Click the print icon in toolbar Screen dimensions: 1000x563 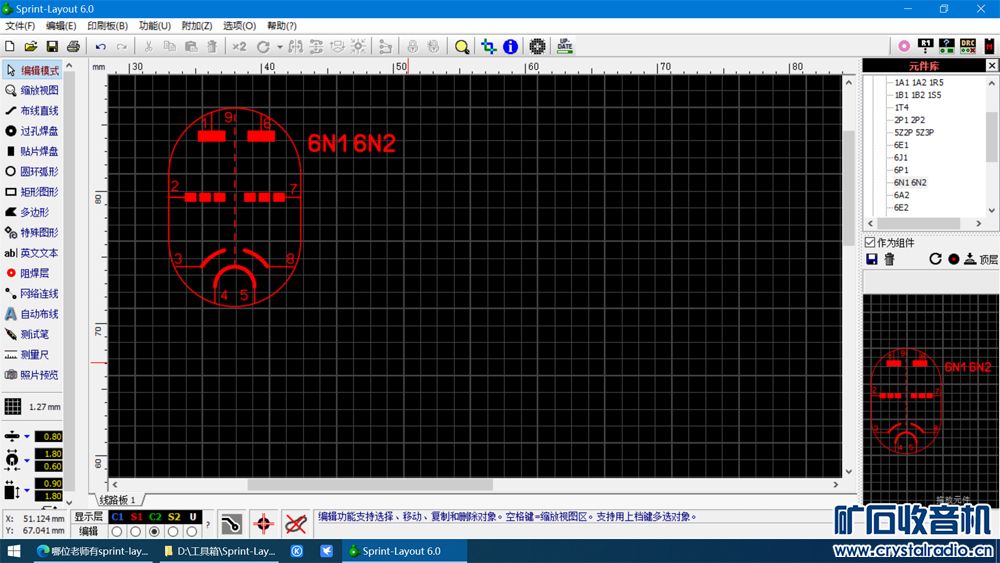tap(73, 47)
